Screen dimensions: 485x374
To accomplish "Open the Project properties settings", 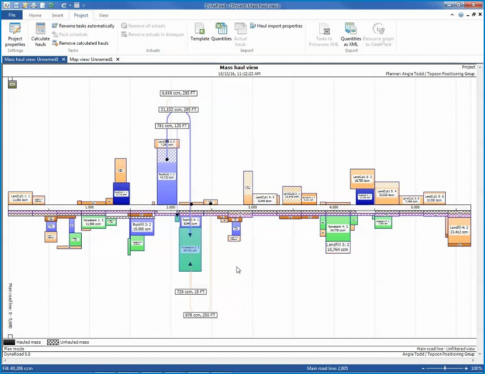I will (x=15, y=35).
